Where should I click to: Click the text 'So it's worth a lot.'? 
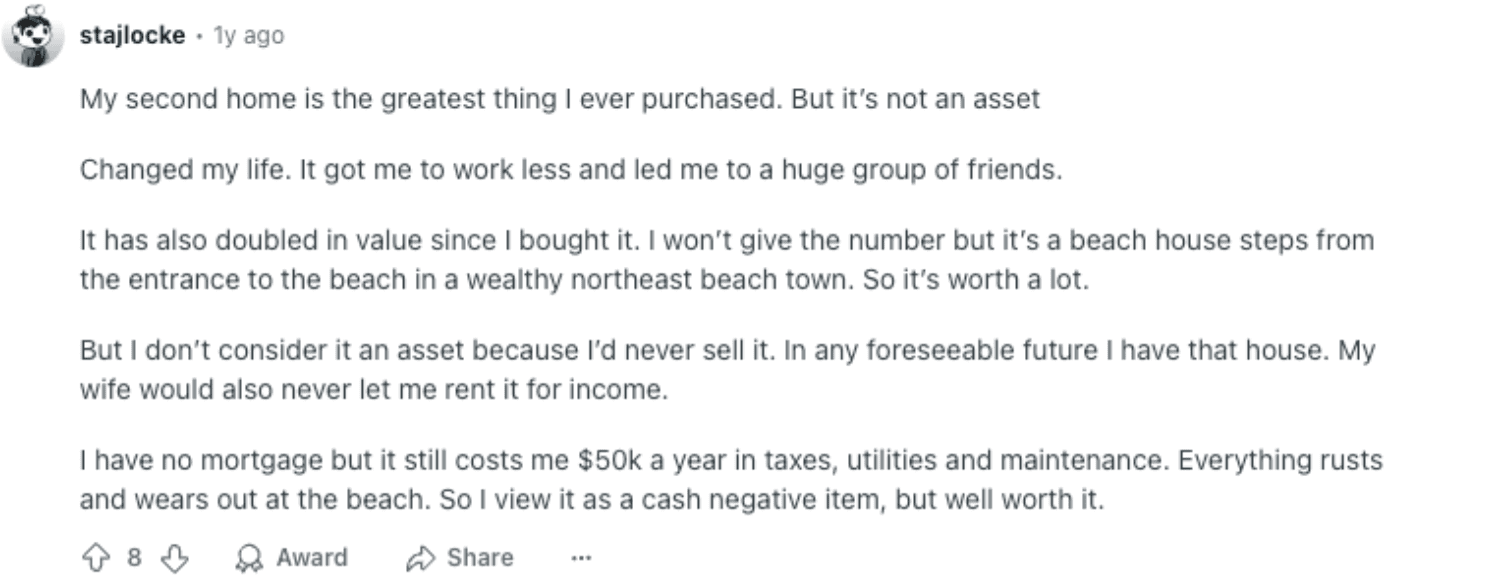coord(975,280)
